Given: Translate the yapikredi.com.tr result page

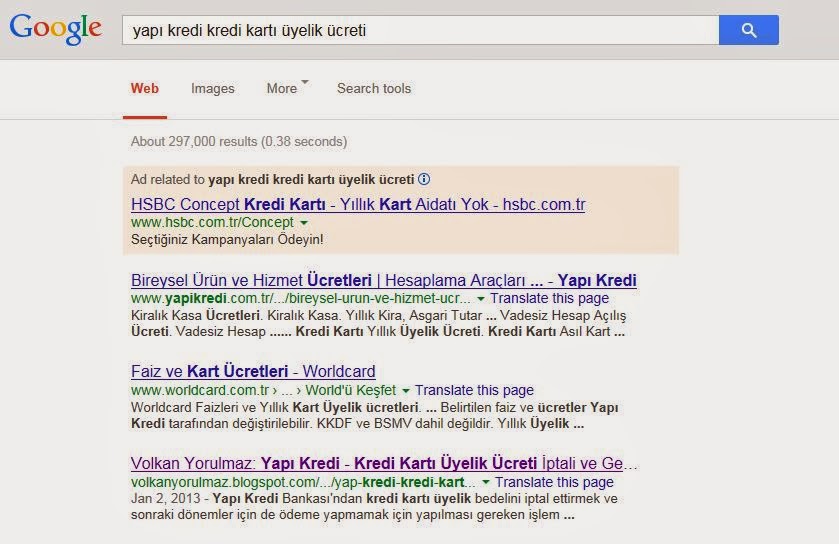Looking at the screenshot, I should [550, 298].
